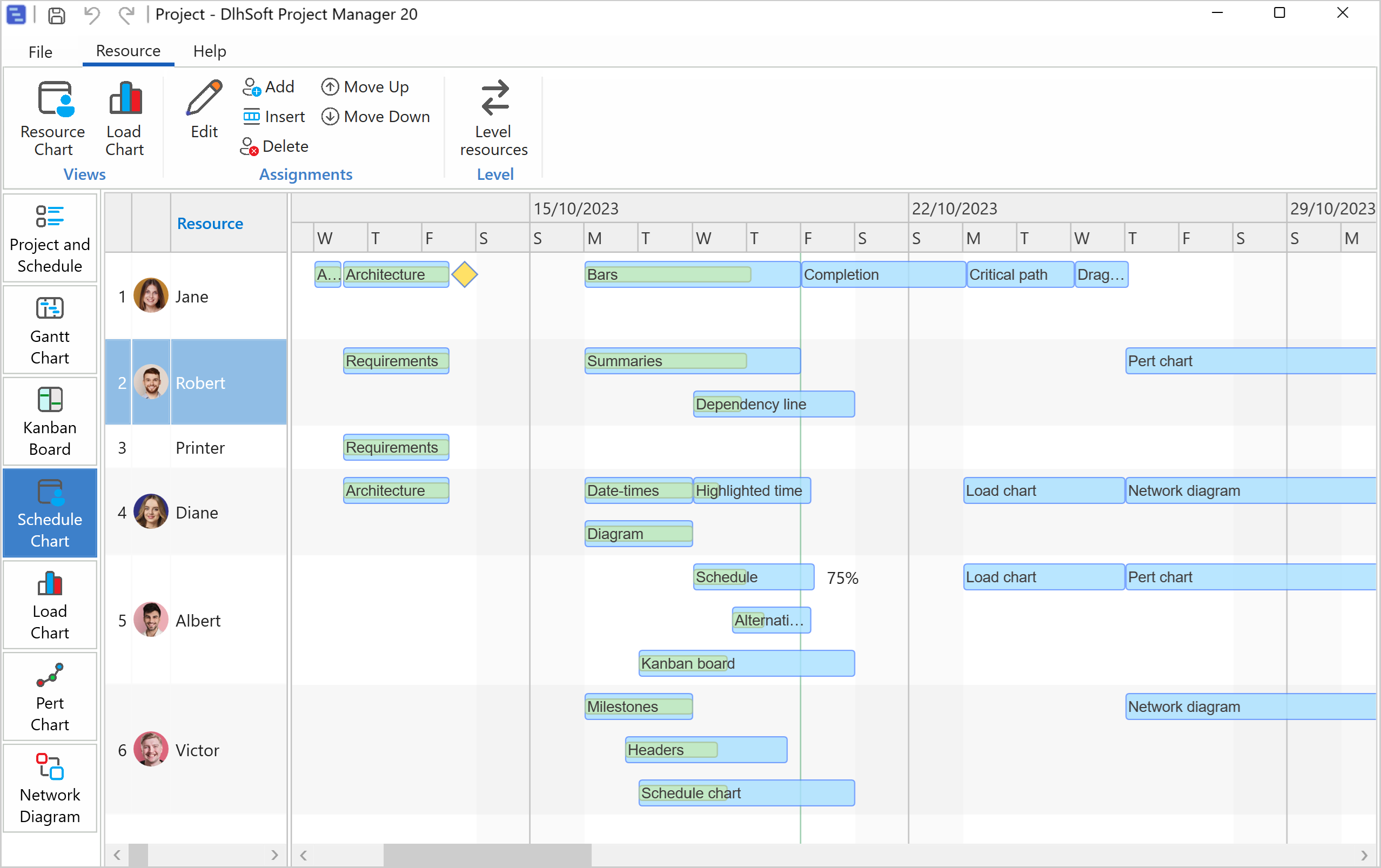Open the File menu
The height and width of the screenshot is (868, 1381).
click(x=40, y=52)
